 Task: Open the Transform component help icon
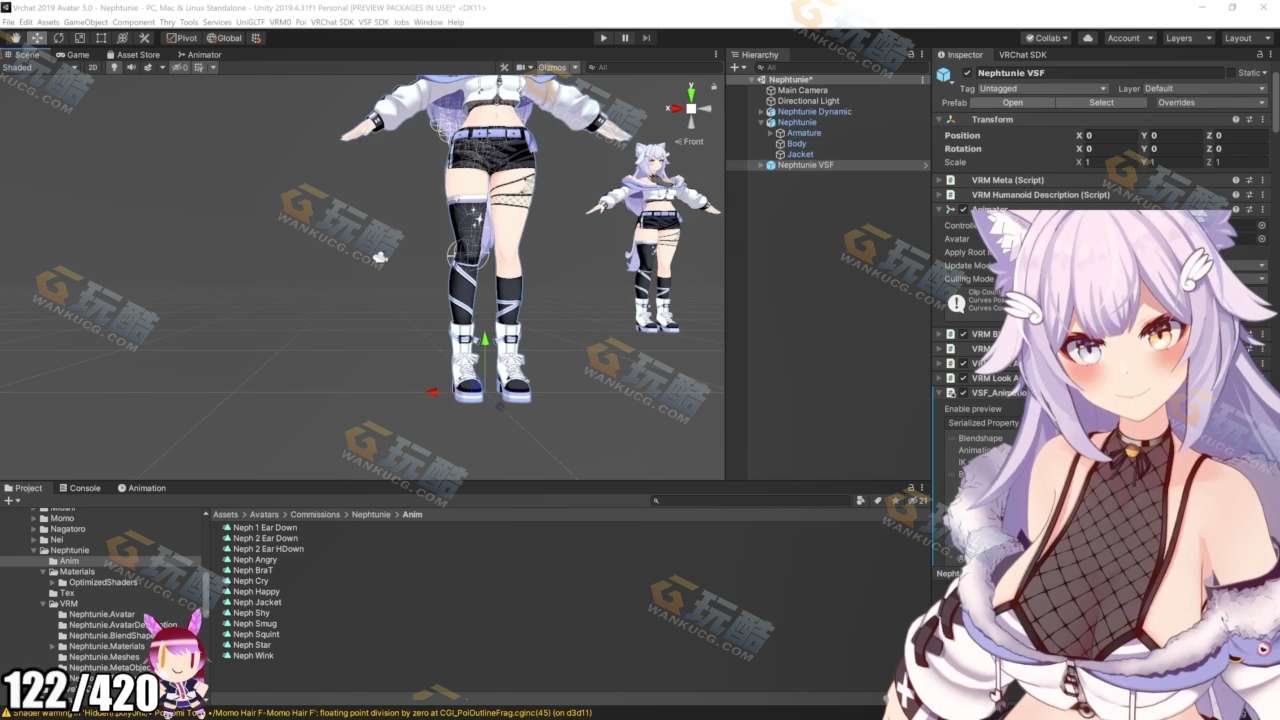(x=1236, y=119)
